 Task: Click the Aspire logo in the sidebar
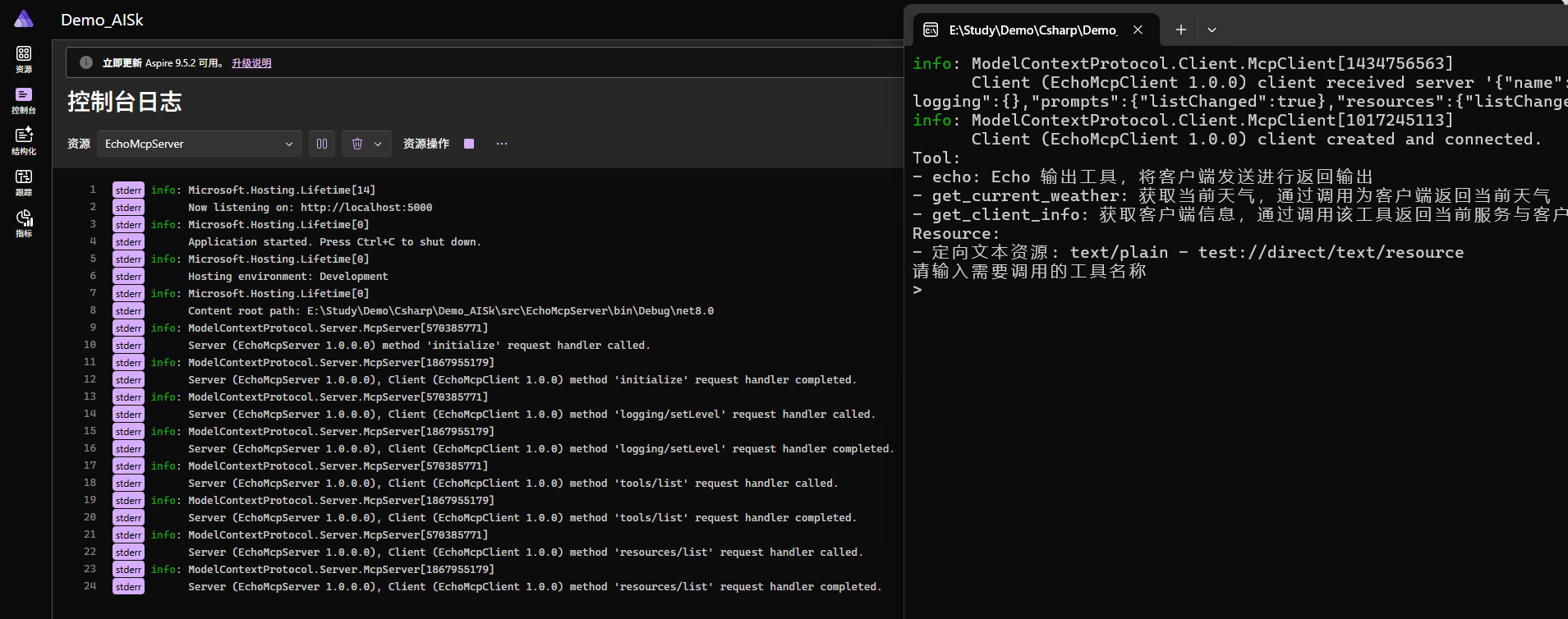[x=24, y=19]
